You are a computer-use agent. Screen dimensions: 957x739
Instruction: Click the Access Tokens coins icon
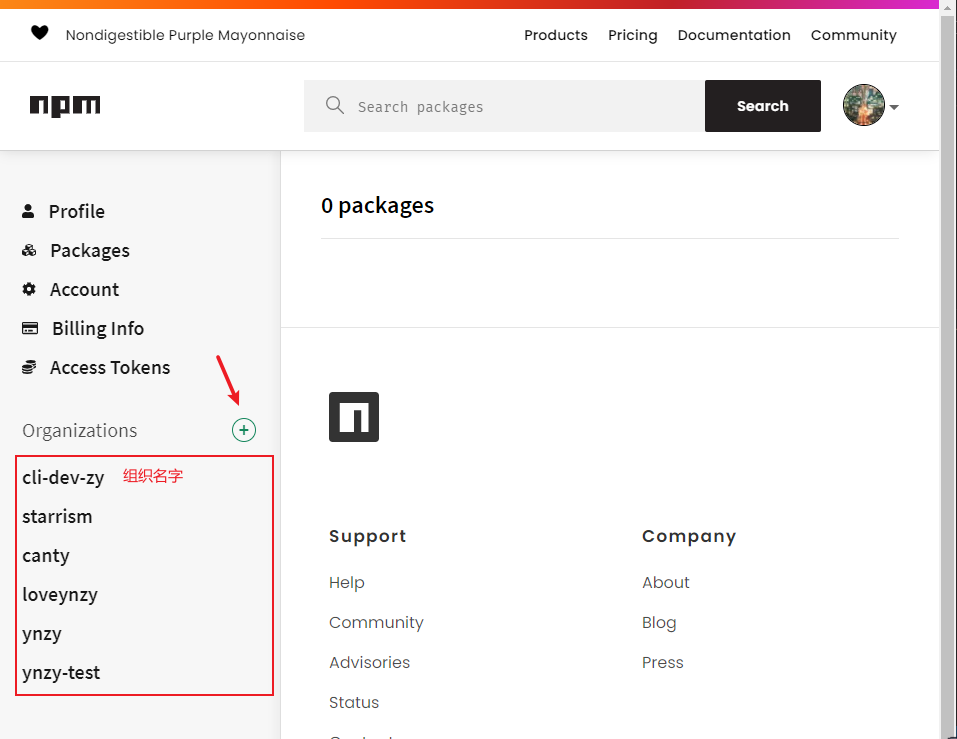[29, 367]
